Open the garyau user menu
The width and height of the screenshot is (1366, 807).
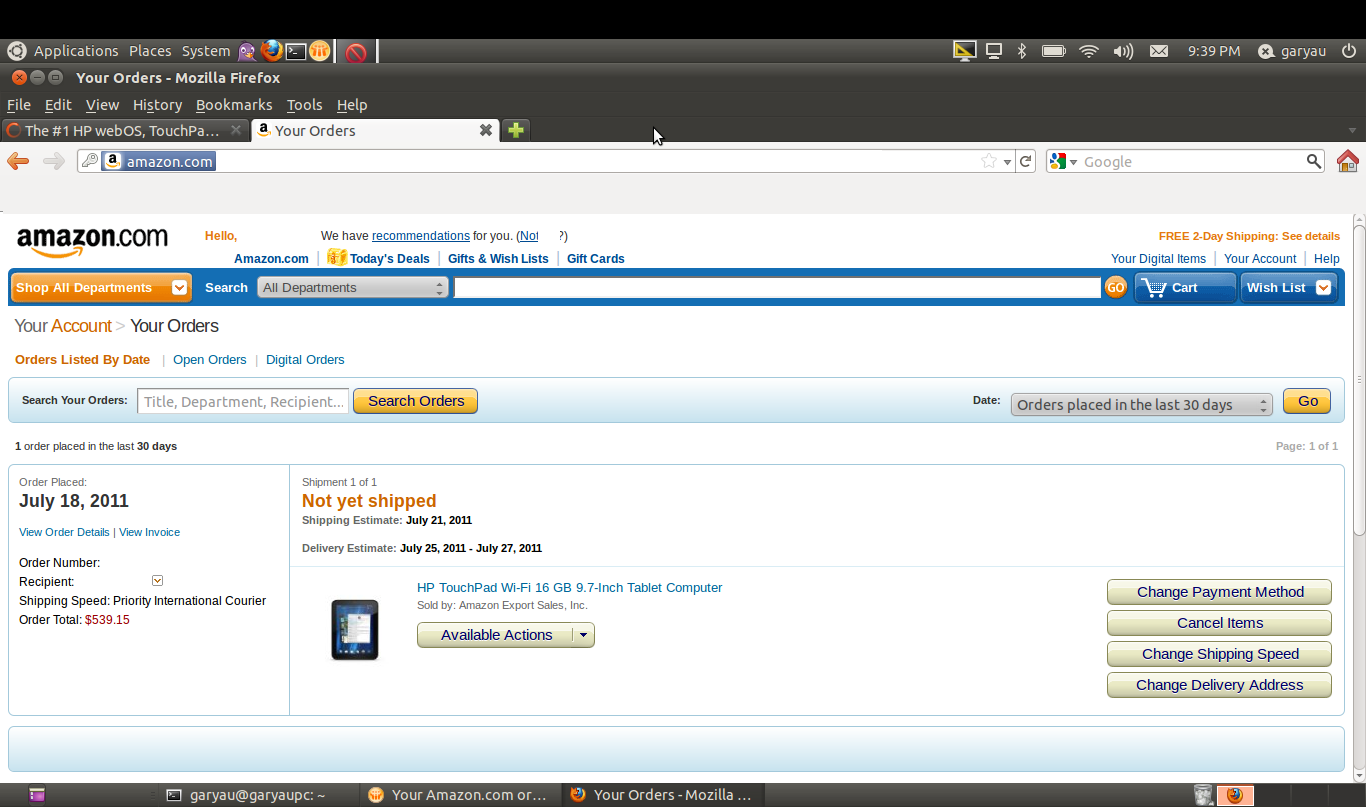click(x=1292, y=51)
